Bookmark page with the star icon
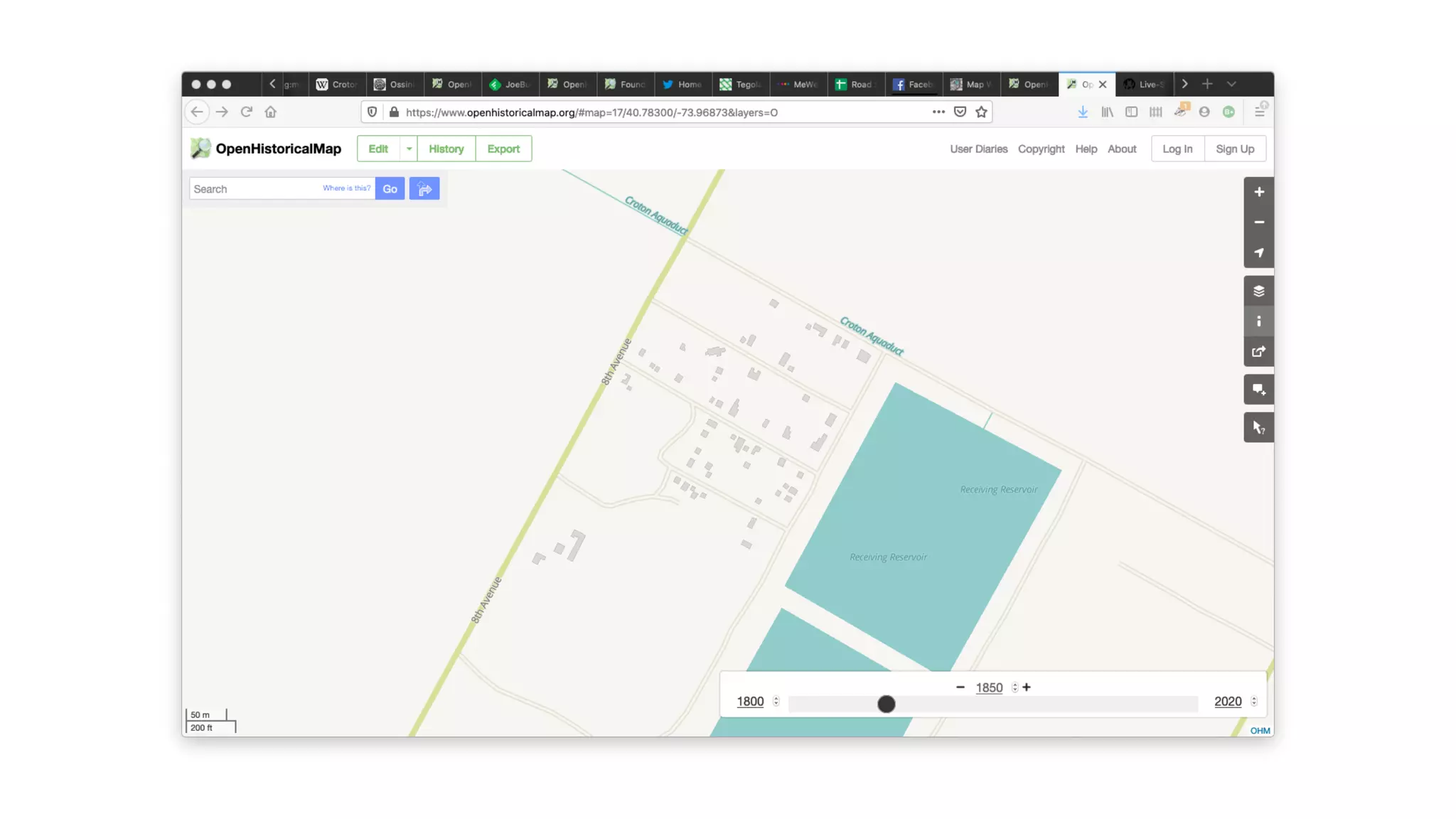Image resolution: width=1456 pixels, height=819 pixels. coord(981,112)
